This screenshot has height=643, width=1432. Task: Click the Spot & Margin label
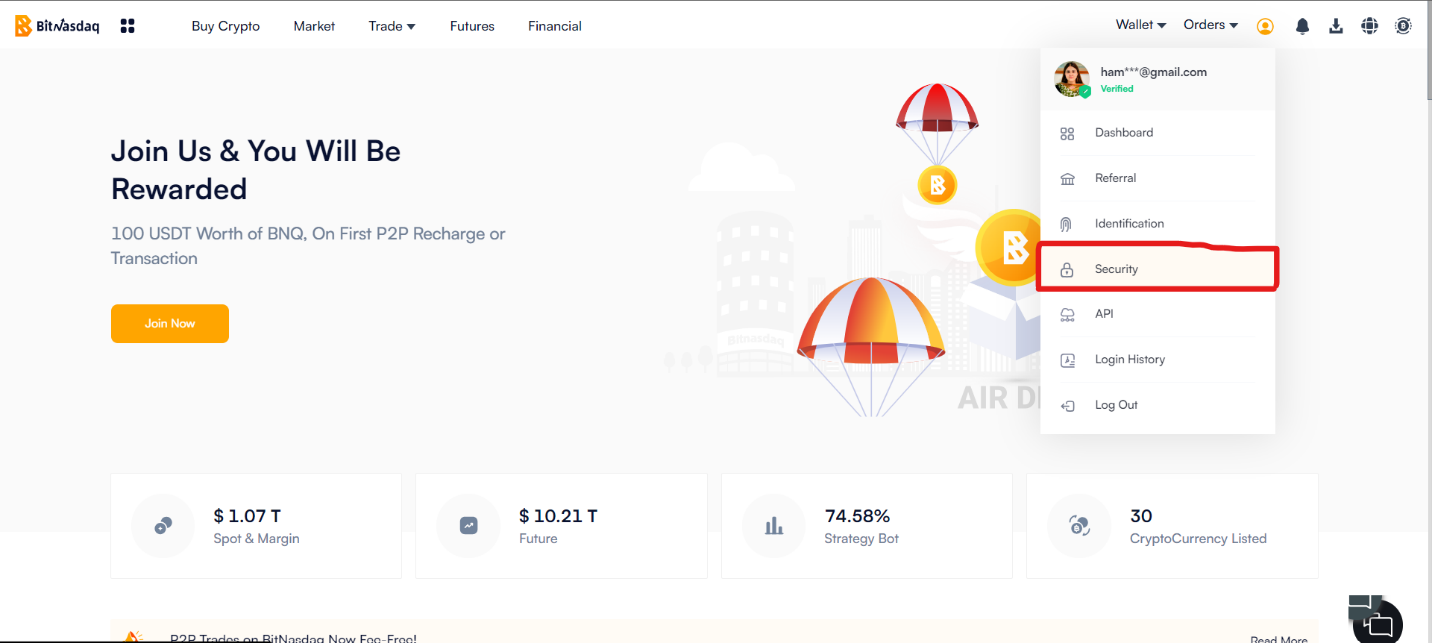coord(256,539)
